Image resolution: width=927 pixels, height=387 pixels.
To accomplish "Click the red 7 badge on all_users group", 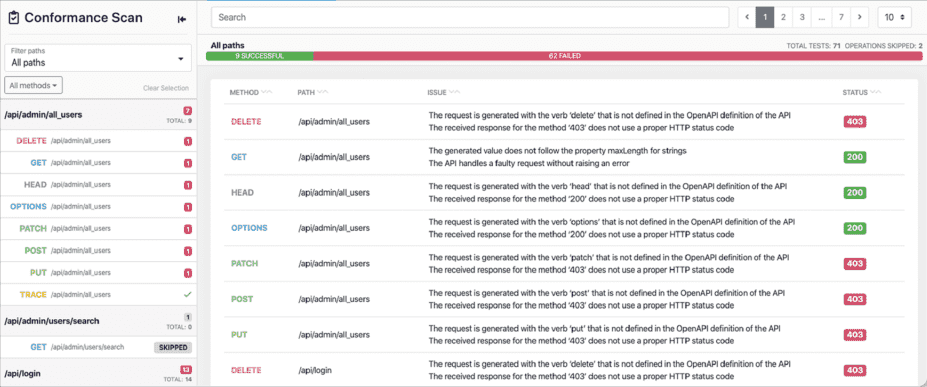I will tap(188, 110).
